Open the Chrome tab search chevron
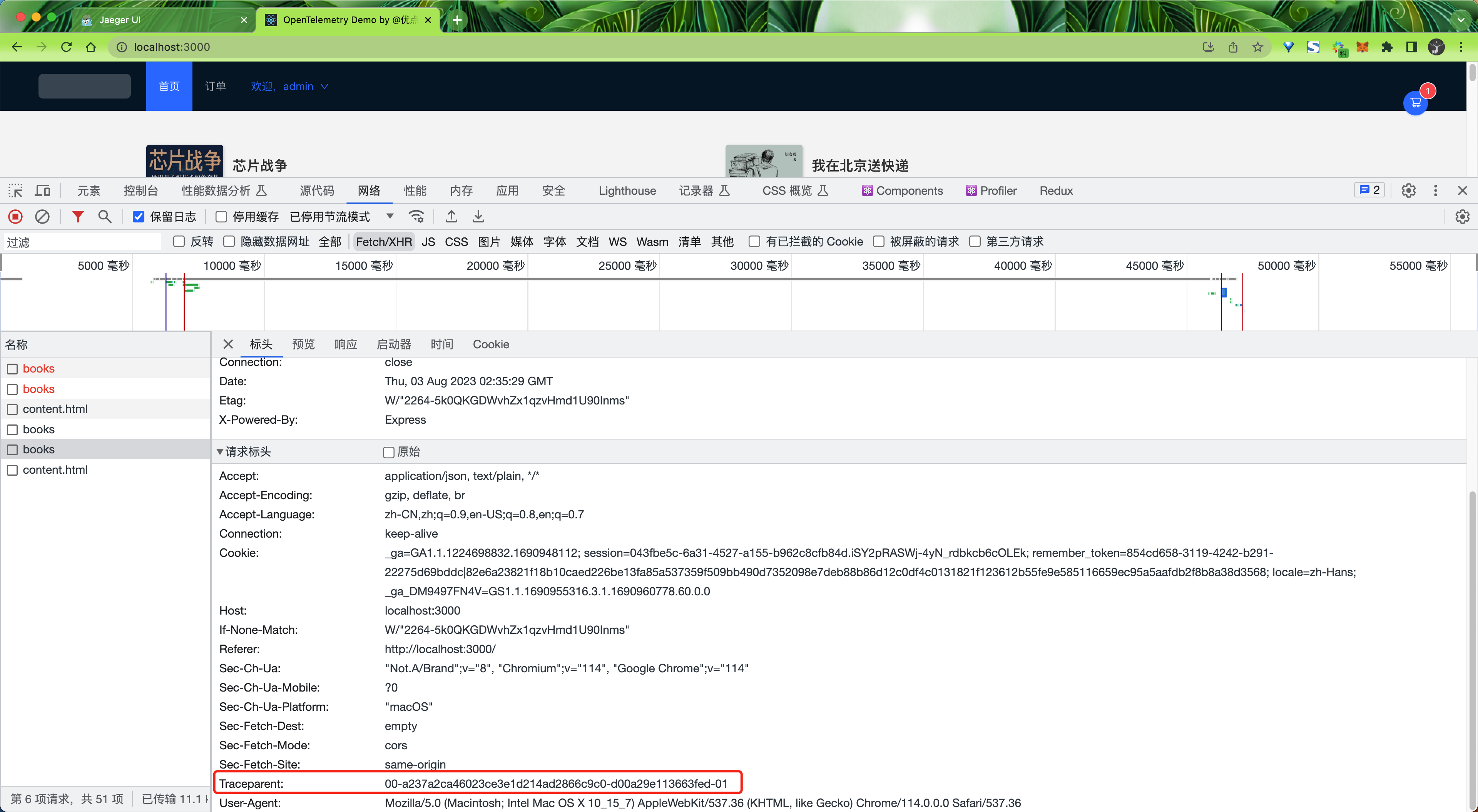The height and width of the screenshot is (812, 1478). click(1461, 20)
